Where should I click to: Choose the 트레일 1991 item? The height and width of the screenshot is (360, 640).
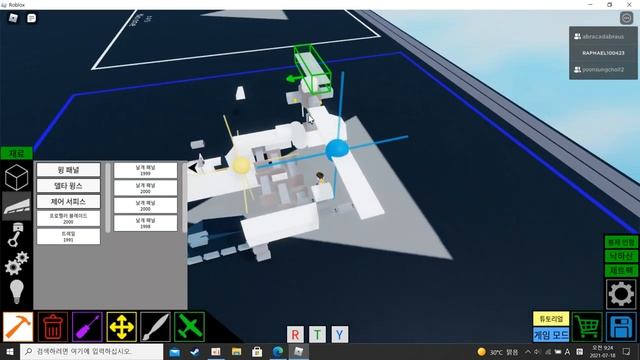pos(68,236)
